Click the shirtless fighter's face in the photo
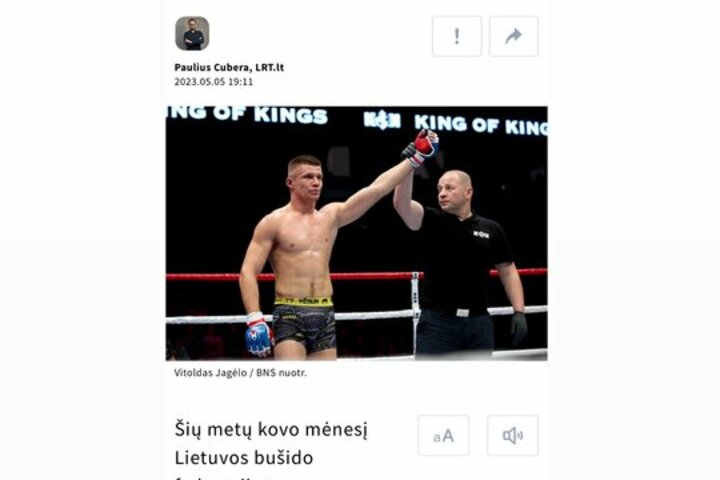720x480 pixels. (306, 180)
